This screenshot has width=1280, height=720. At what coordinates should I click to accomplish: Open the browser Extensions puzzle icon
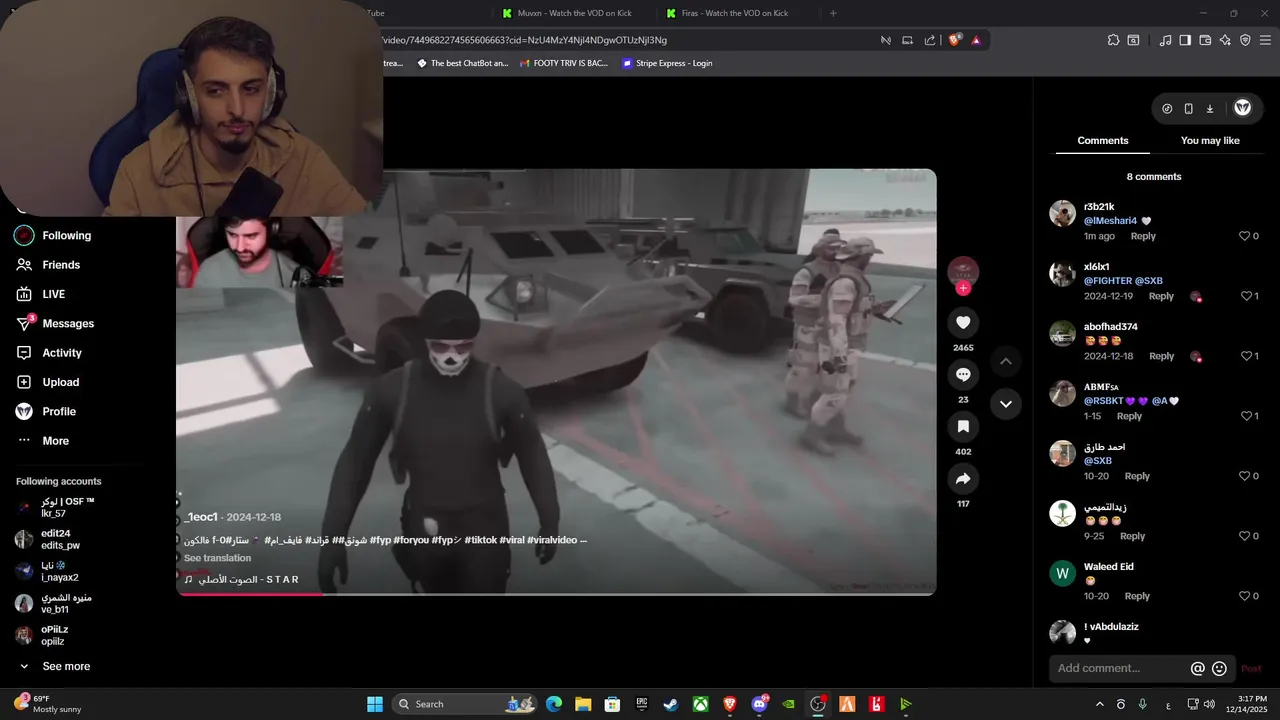point(1113,40)
